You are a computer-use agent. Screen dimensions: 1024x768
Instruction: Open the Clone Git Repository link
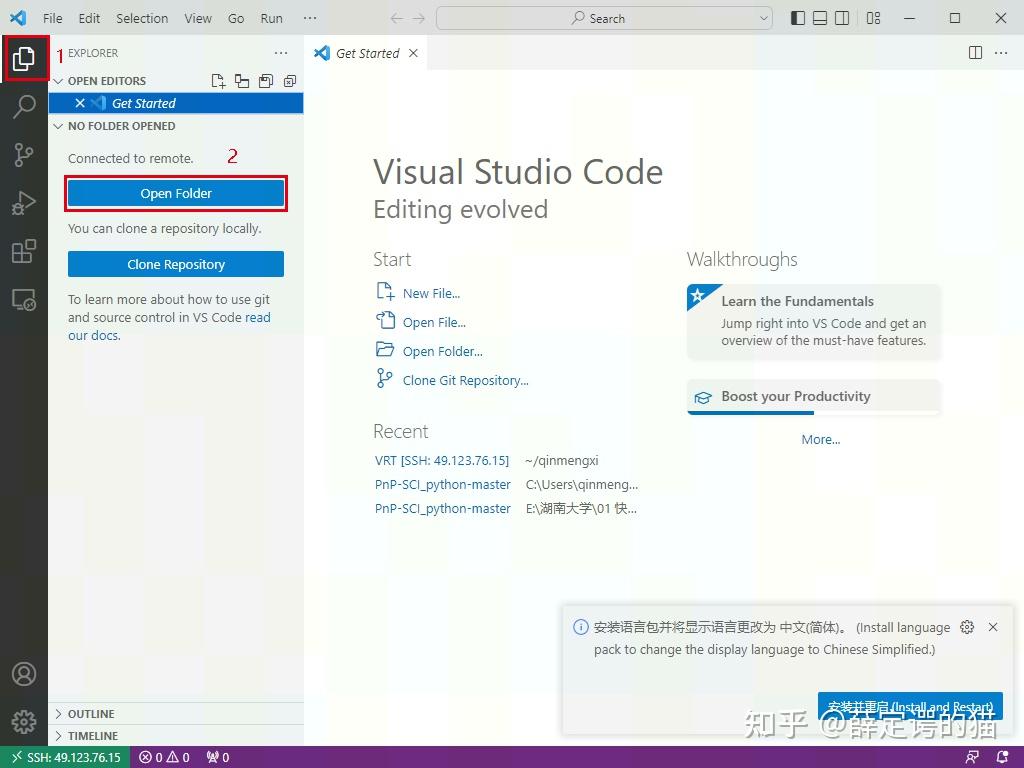point(466,380)
